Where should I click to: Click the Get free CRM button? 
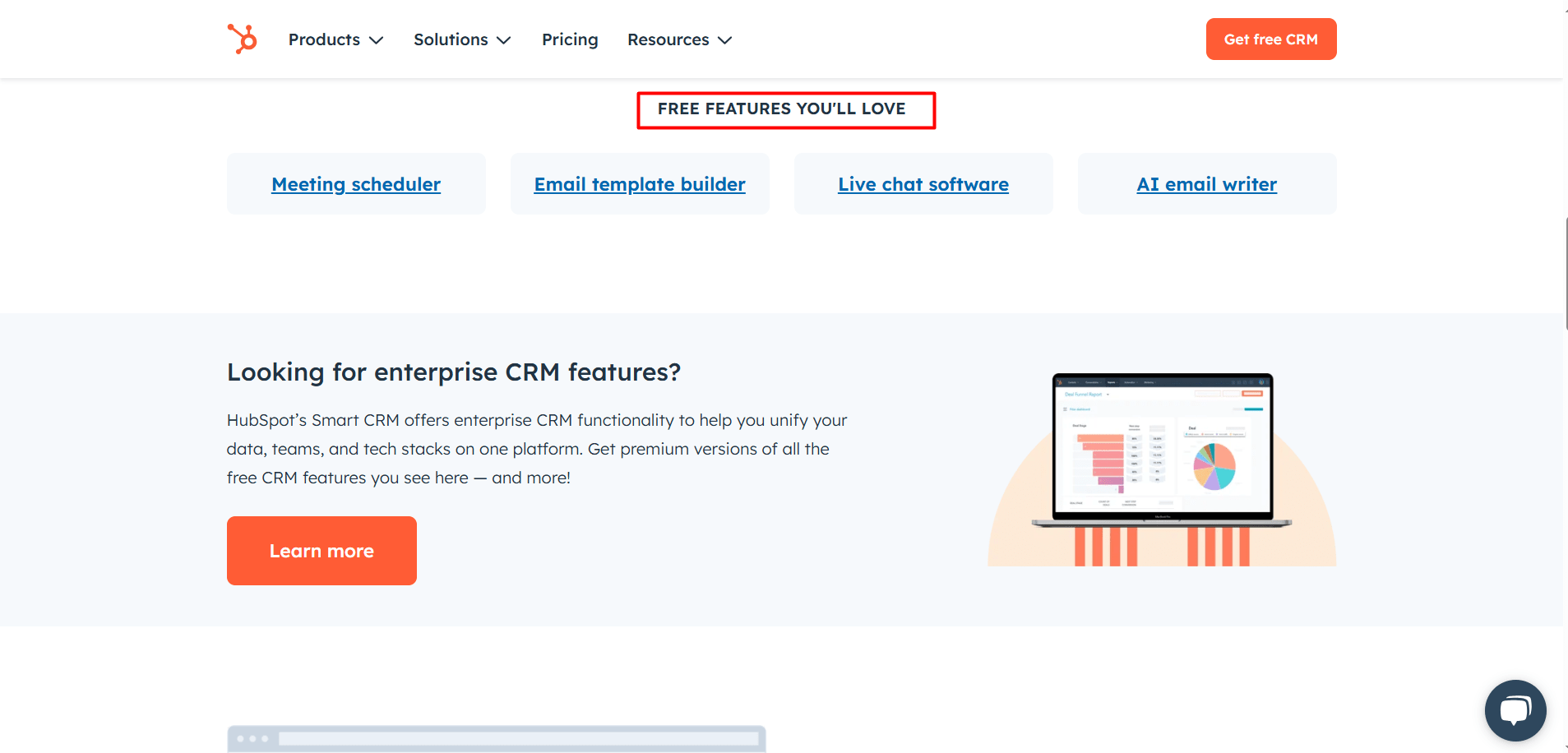click(1270, 39)
